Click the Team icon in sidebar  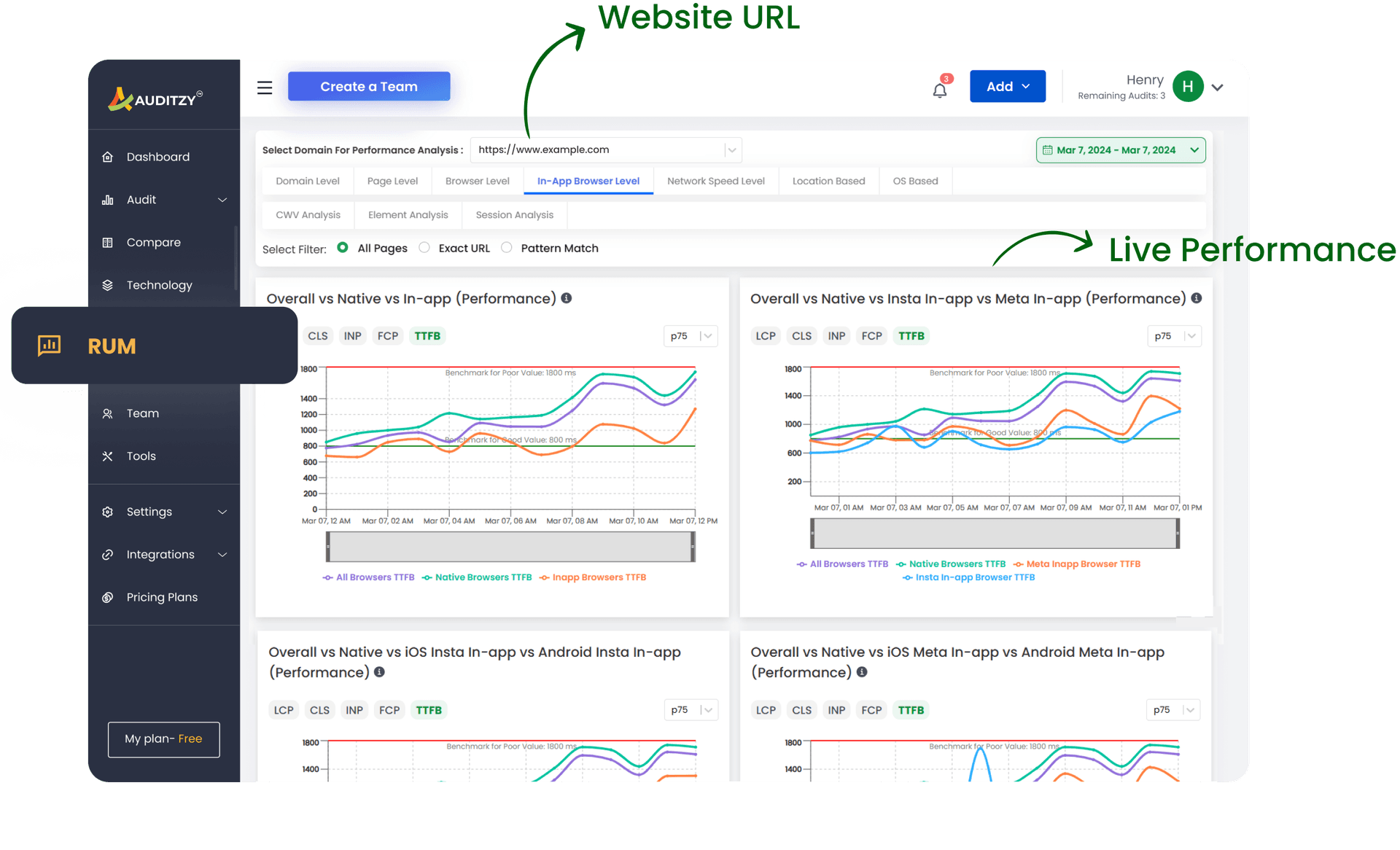pos(108,413)
